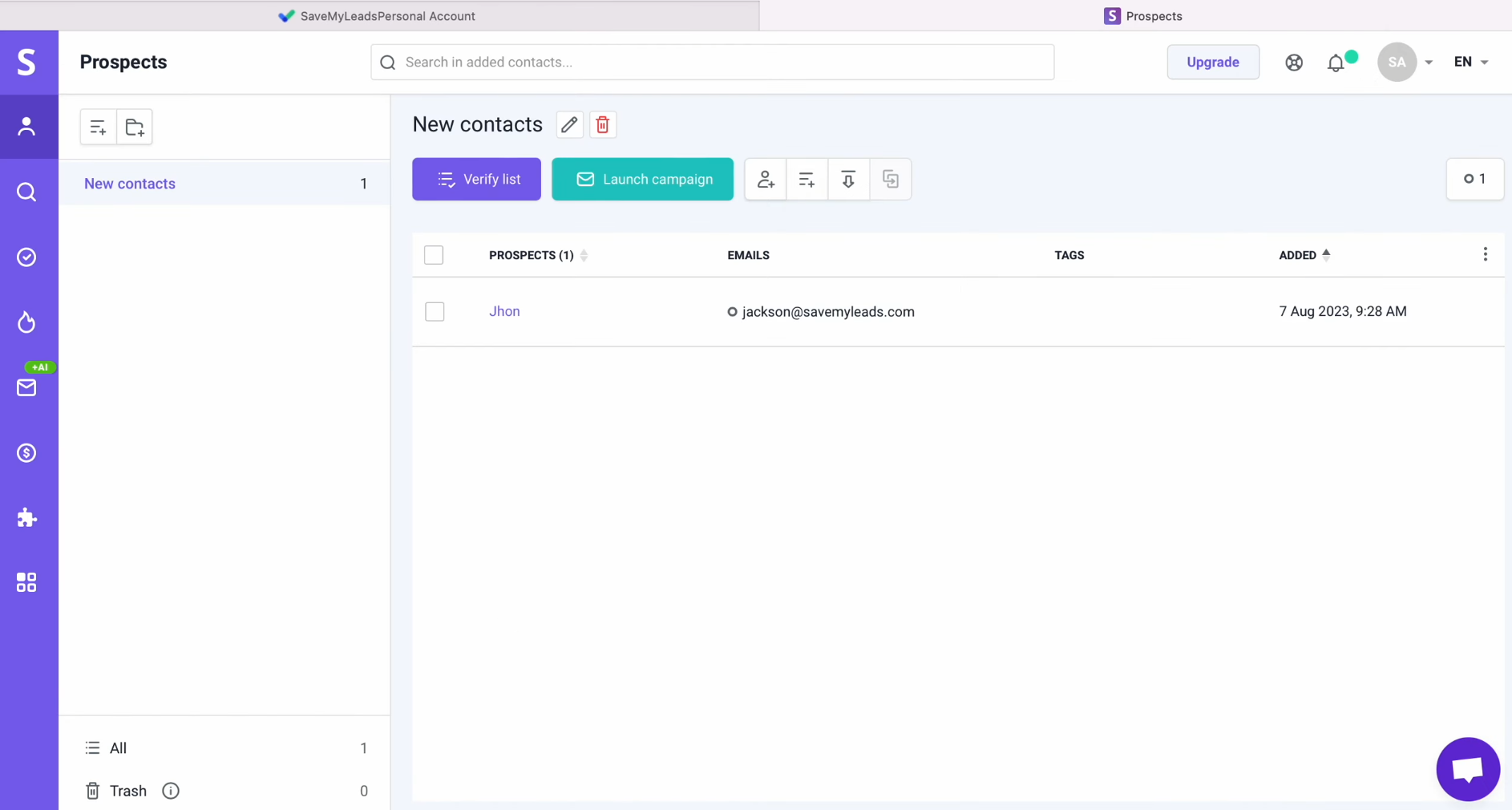This screenshot has height=810, width=1512.
Task: Click the export download icon in toolbar
Action: (x=848, y=179)
